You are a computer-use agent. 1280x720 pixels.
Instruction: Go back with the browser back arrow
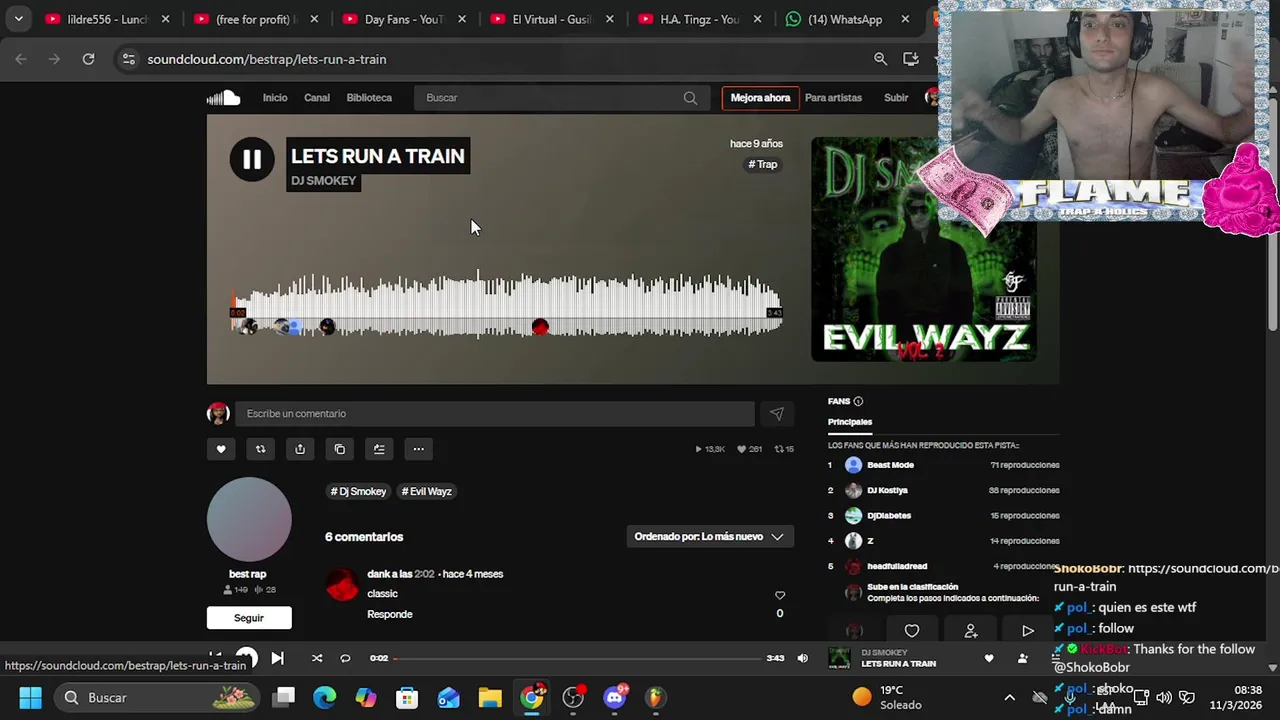pos(21,59)
